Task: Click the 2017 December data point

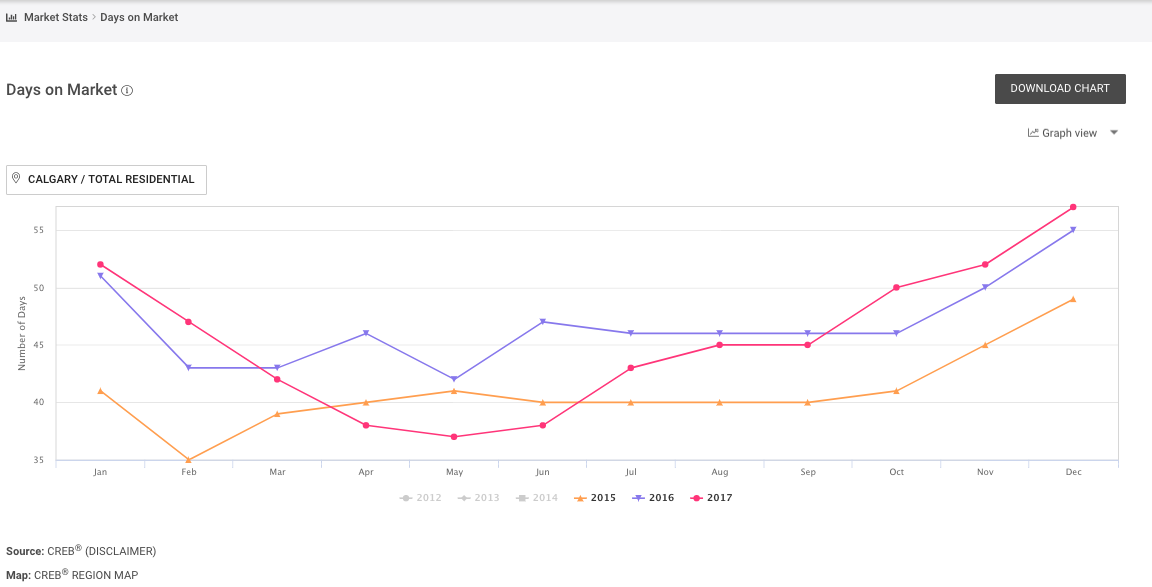Action: click(x=1073, y=207)
